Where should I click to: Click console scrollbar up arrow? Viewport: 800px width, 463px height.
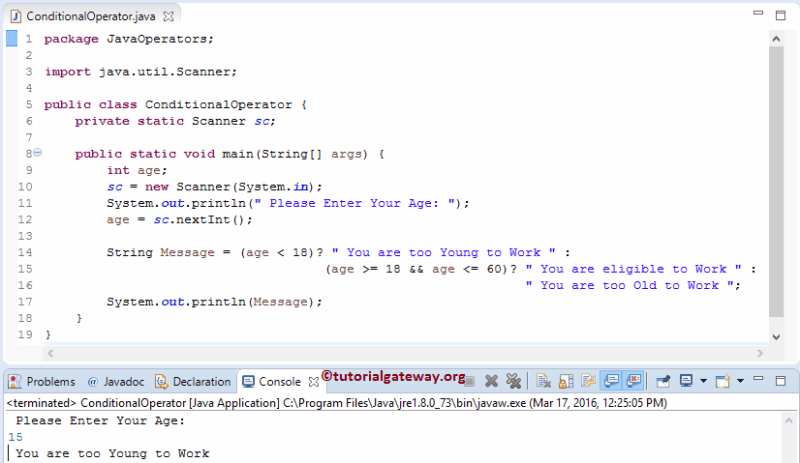coord(789,421)
